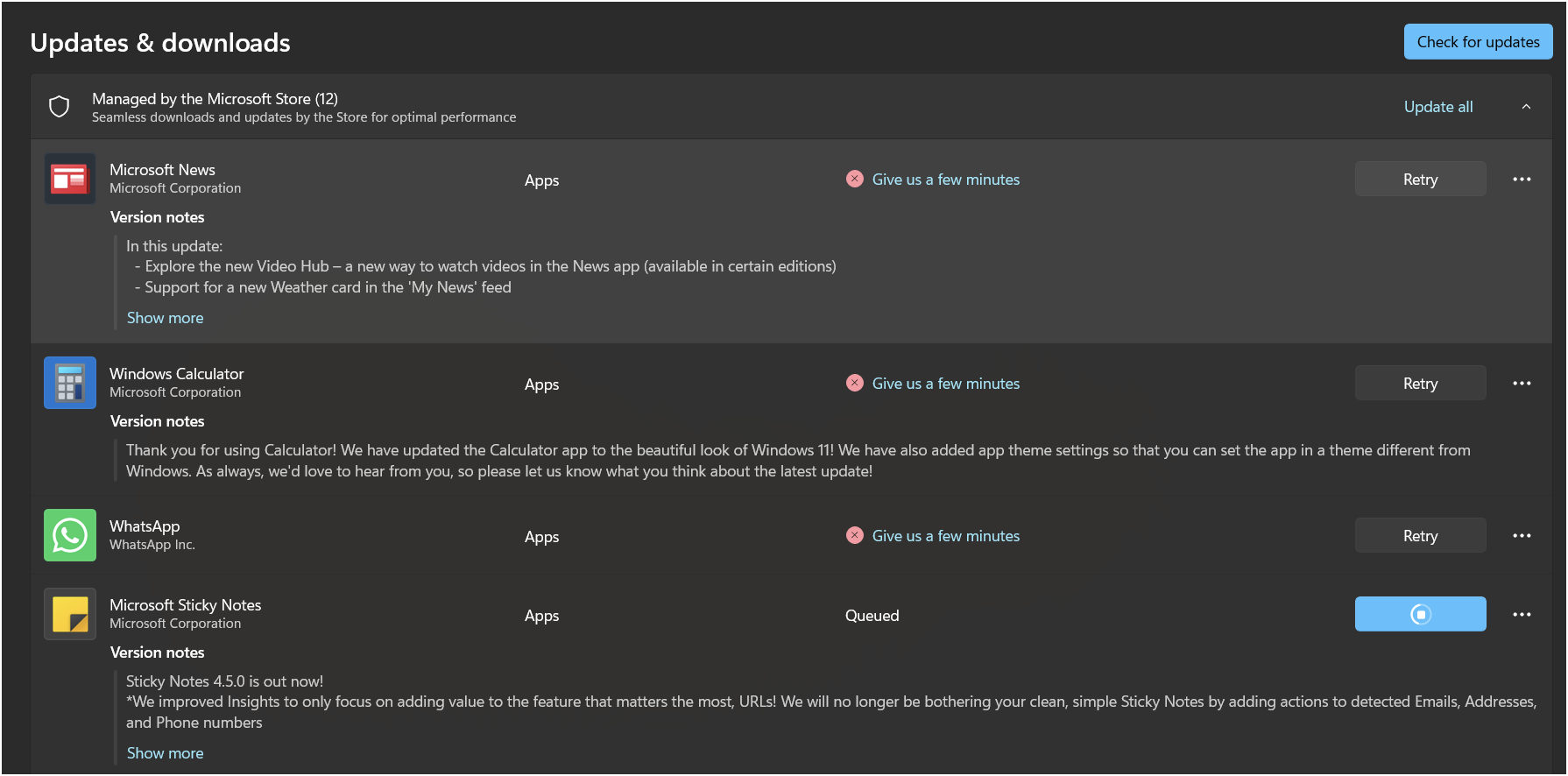The image size is (1568, 776).
Task: Retry the Microsoft News update
Action: (x=1420, y=179)
